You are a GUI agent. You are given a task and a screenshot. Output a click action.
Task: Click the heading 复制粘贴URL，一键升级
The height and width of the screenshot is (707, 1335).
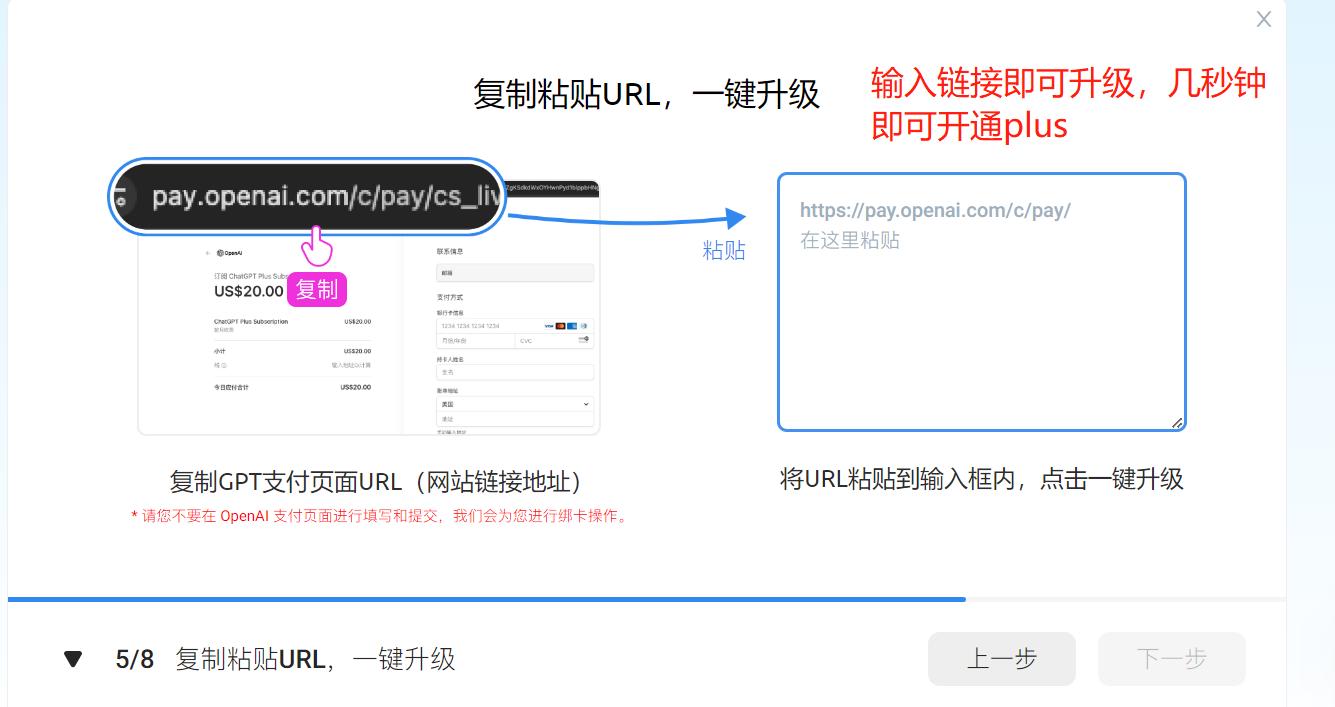pos(646,95)
